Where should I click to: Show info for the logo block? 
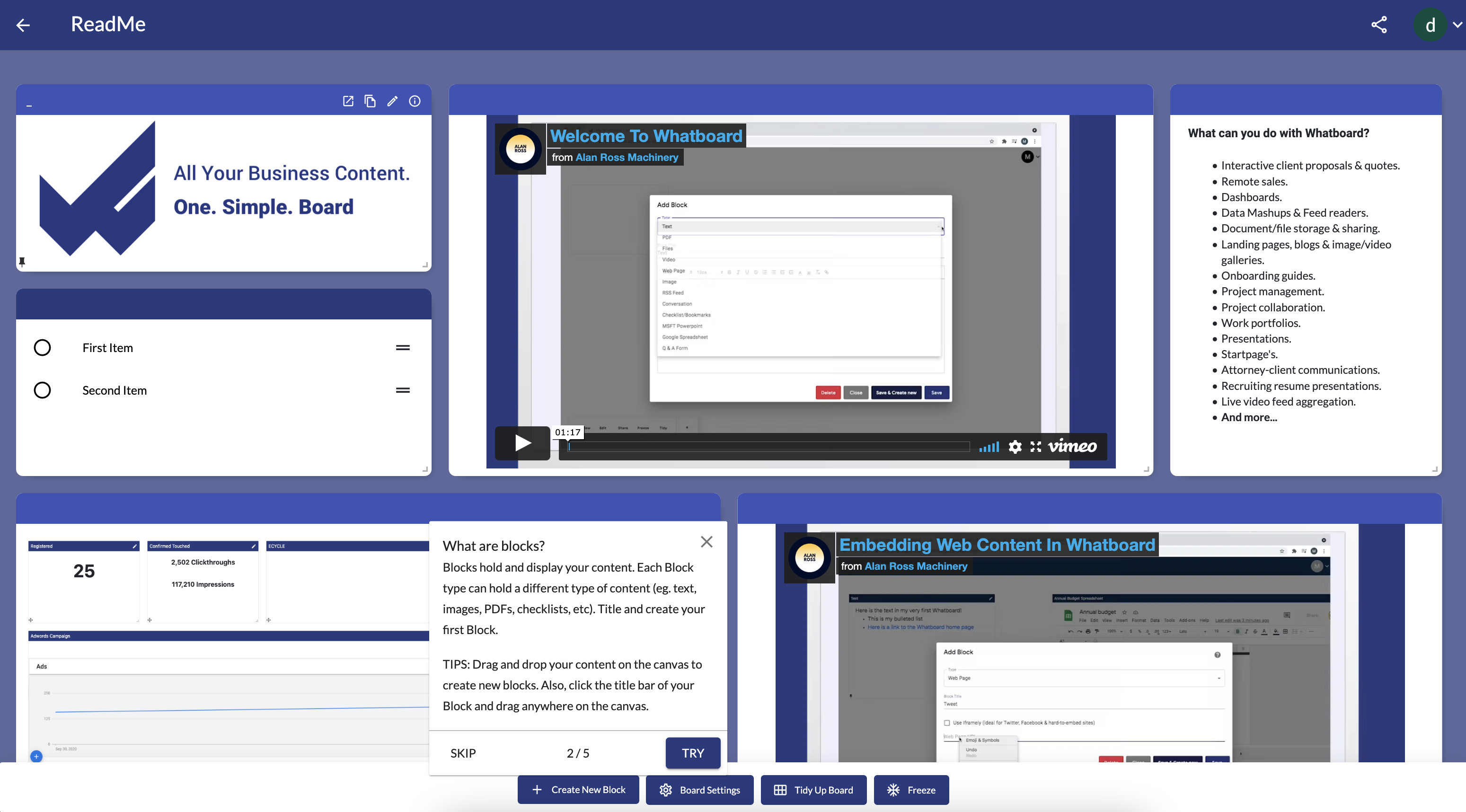coord(415,101)
